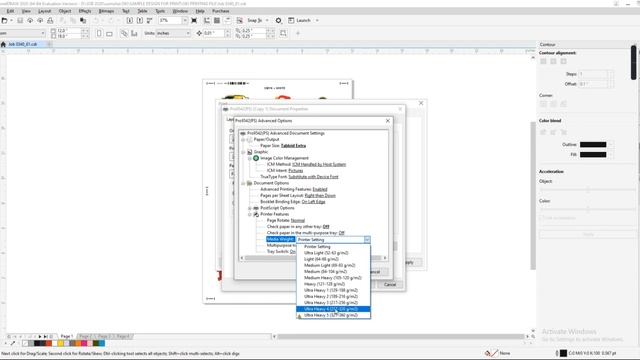The height and width of the screenshot is (360, 640).
Task: Click the magenta swatch in document palette
Action: [84, 343]
